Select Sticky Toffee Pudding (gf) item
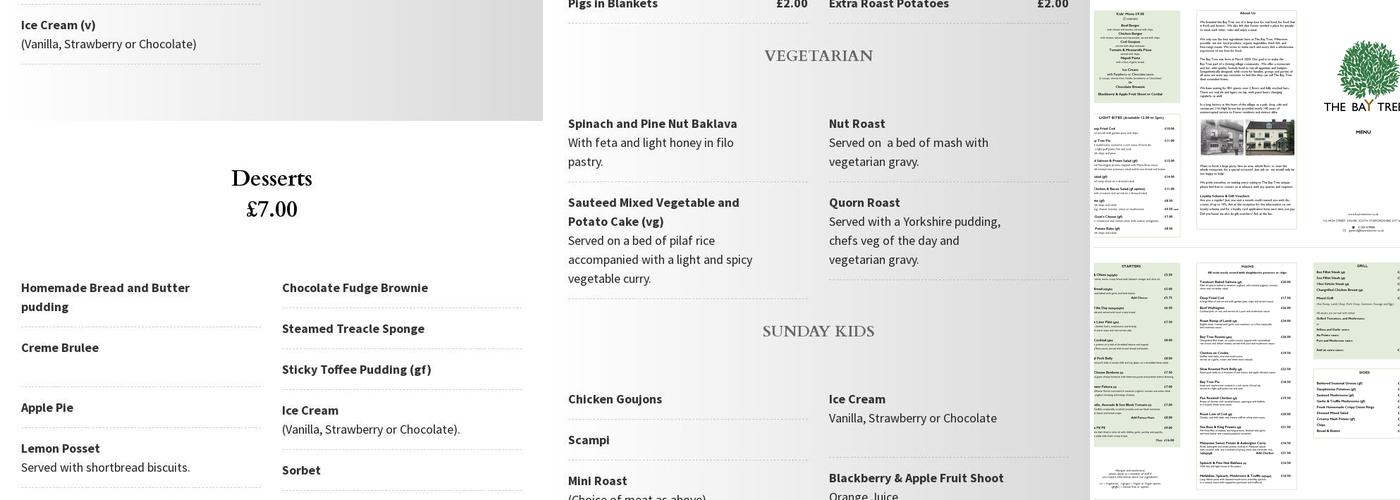 coord(357,370)
